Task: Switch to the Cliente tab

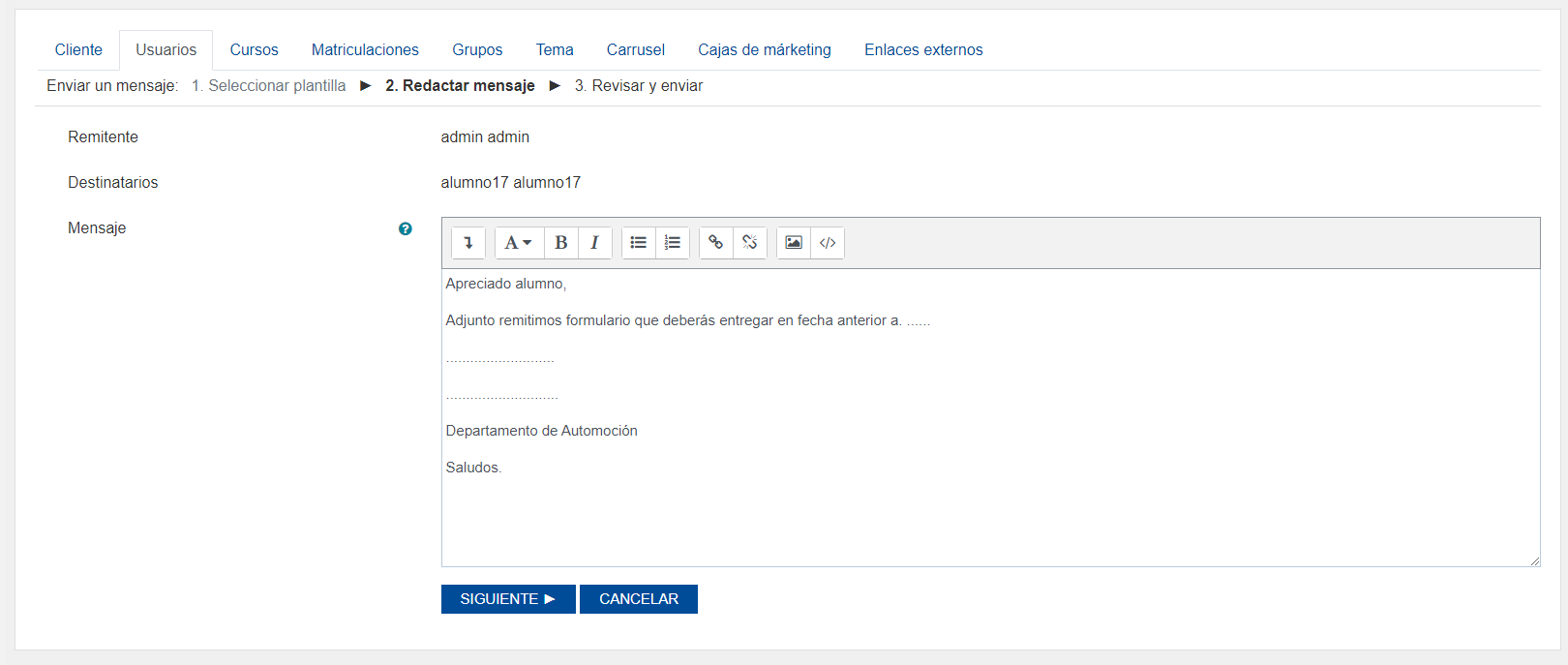Action: (x=78, y=50)
